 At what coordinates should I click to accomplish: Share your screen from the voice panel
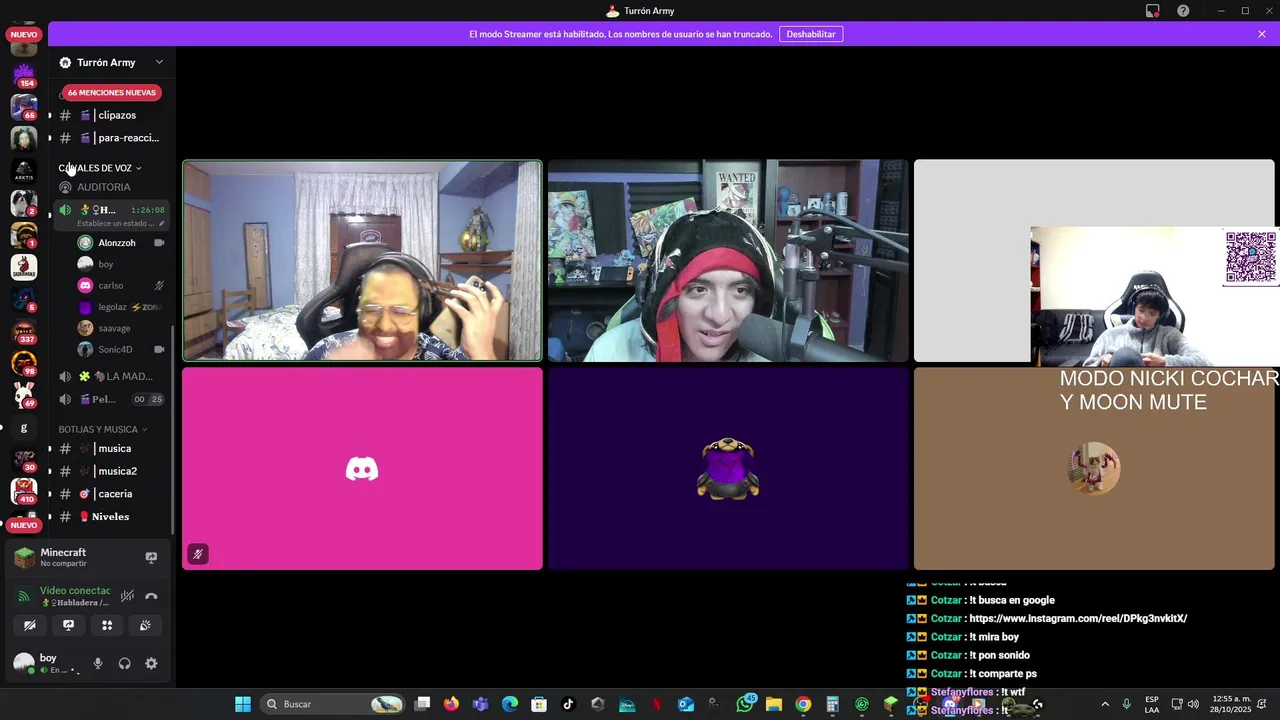68,625
